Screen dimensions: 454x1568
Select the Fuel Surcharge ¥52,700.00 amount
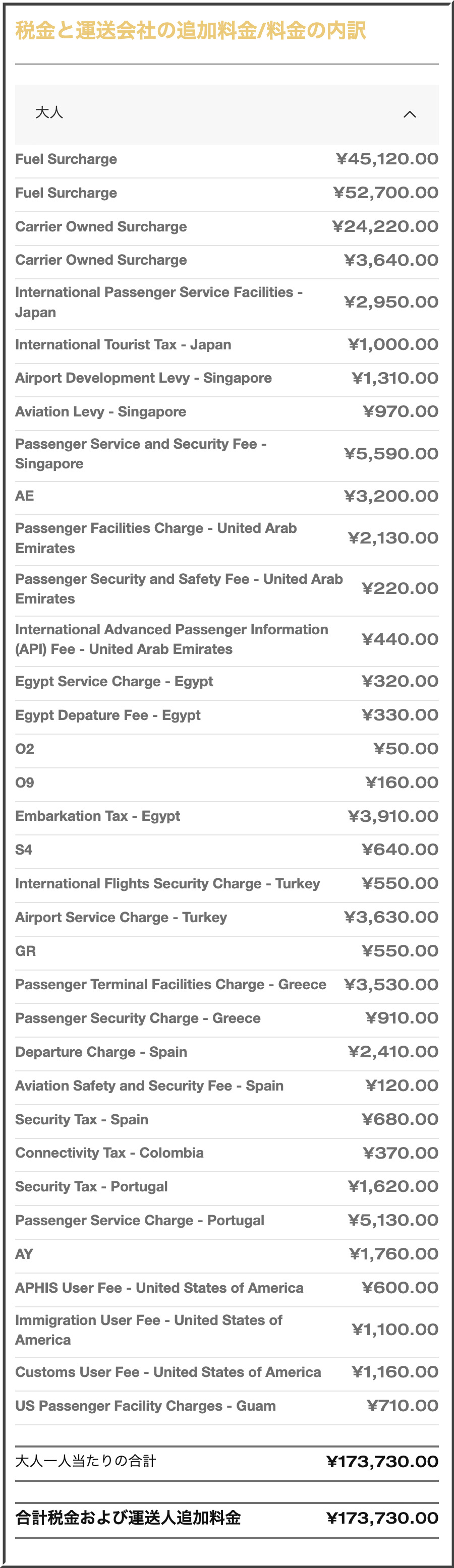tap(386, 193)
